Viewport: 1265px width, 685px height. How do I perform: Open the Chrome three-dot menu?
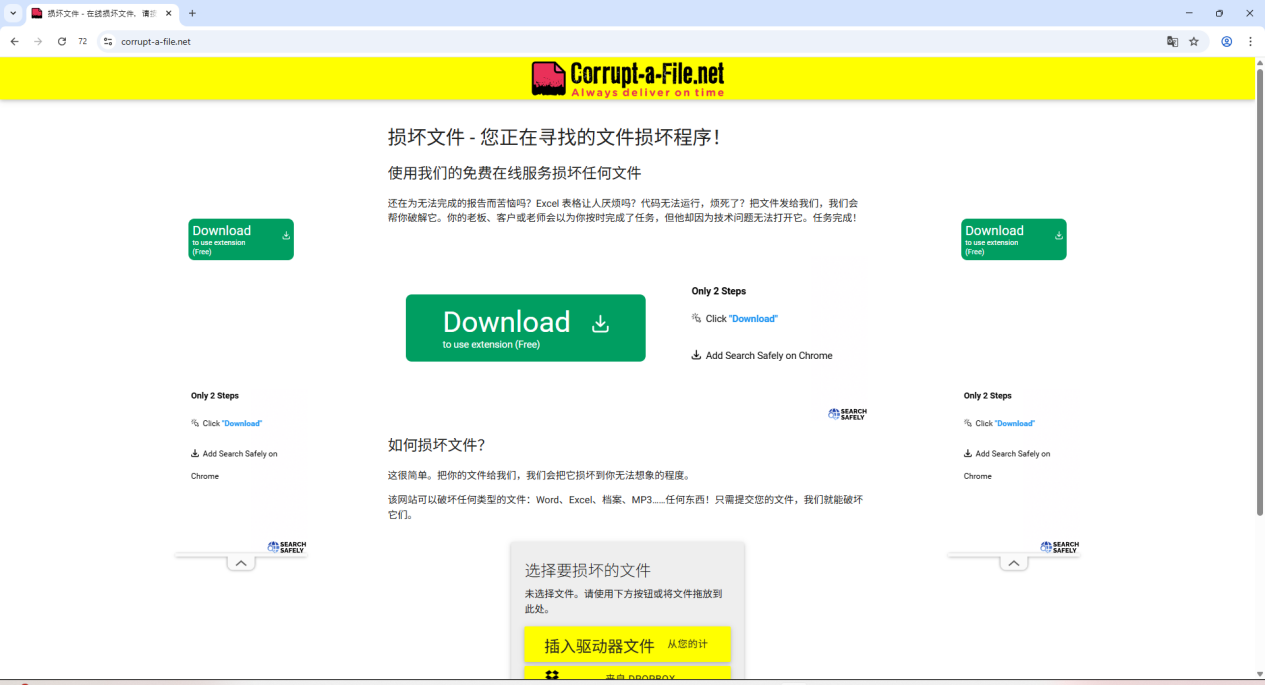1250,41
